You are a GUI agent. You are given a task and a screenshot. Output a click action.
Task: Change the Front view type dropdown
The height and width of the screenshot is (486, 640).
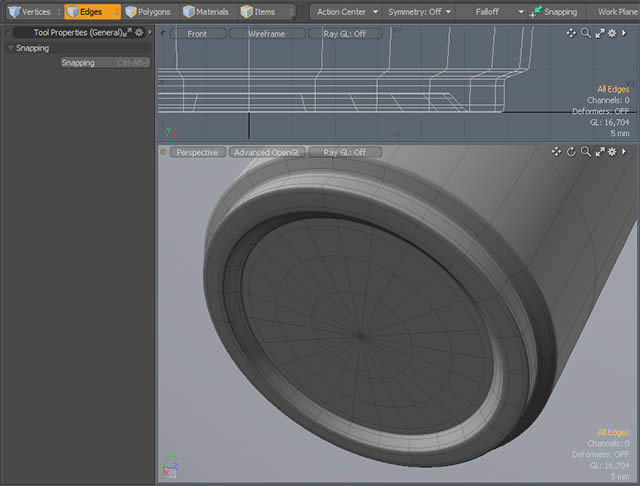coord(198,34)
